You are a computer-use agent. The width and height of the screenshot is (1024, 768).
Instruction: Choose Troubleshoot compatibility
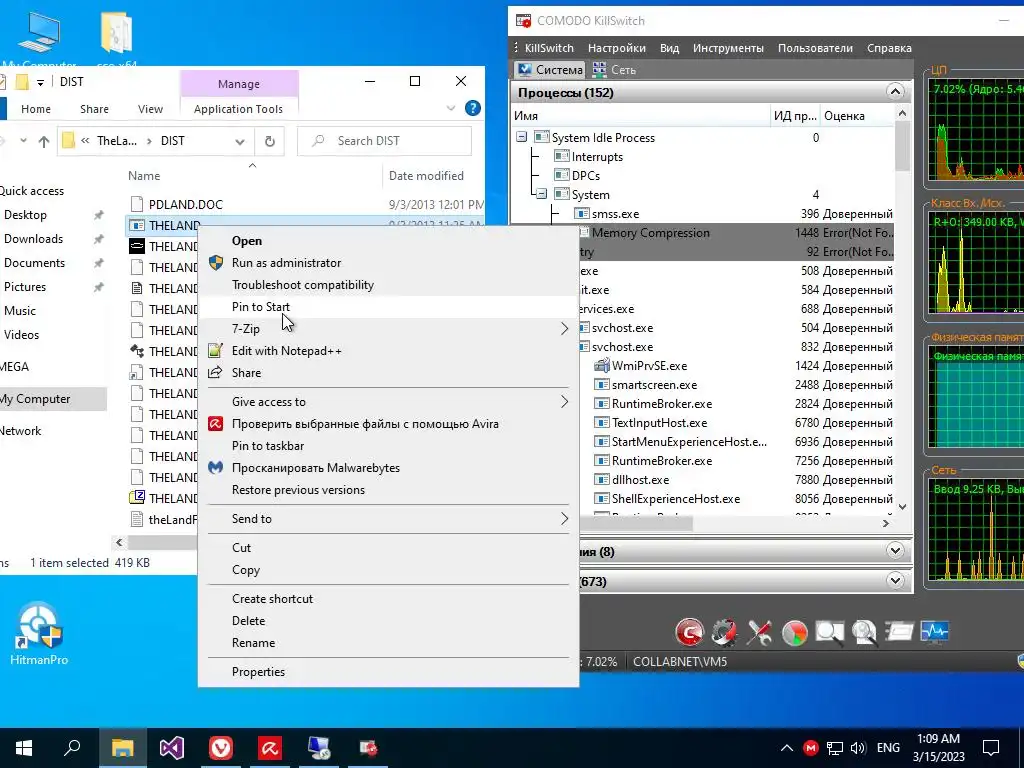pyautogui.click(x=388, y=285)
